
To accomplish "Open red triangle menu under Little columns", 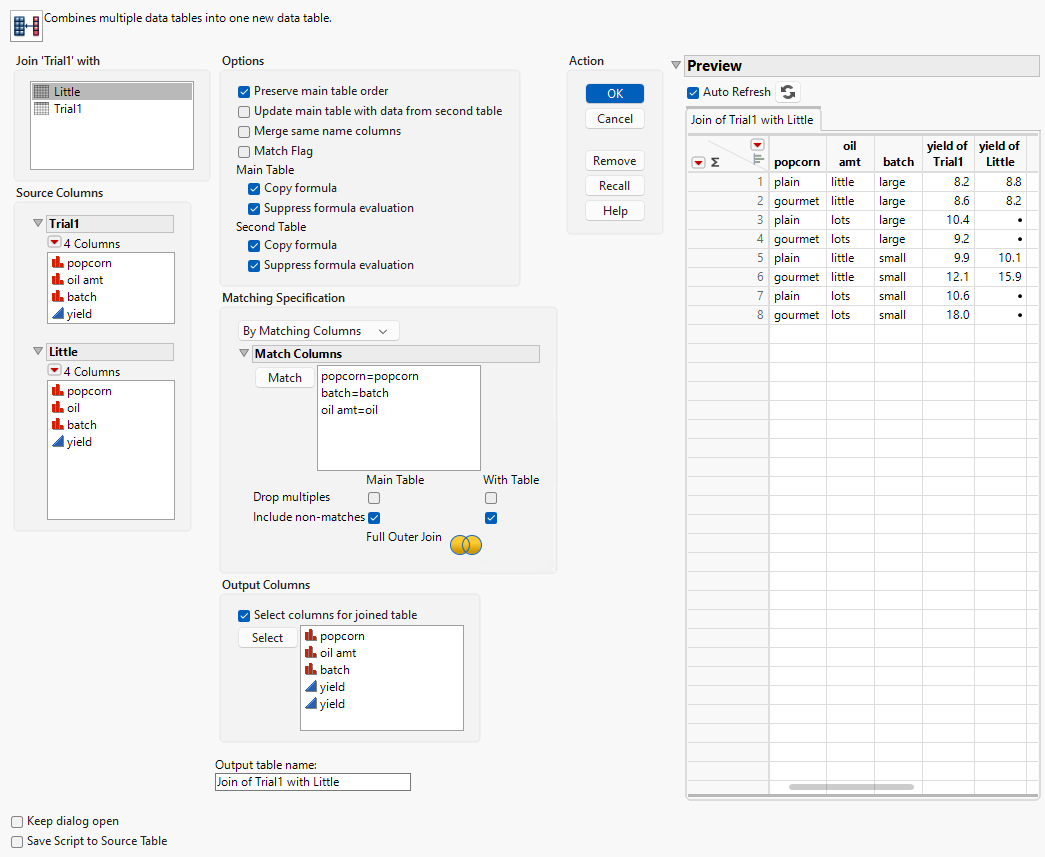I will [x=55, y=371].
